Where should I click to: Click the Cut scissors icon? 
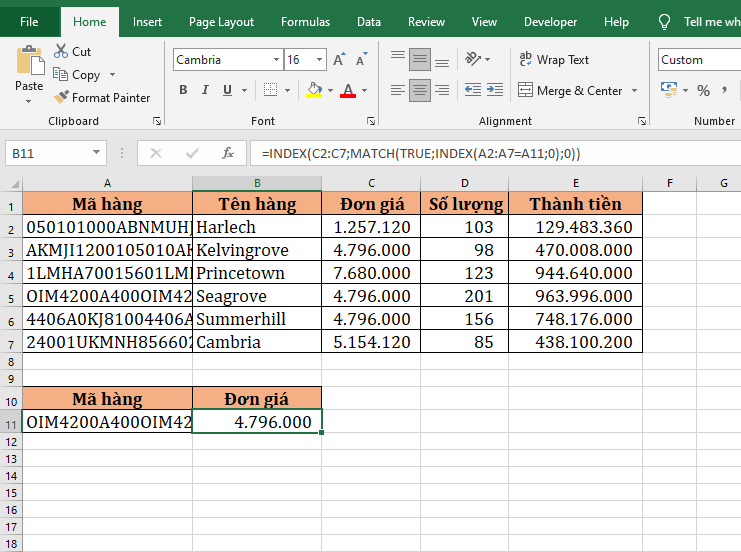tap(61, 52)
